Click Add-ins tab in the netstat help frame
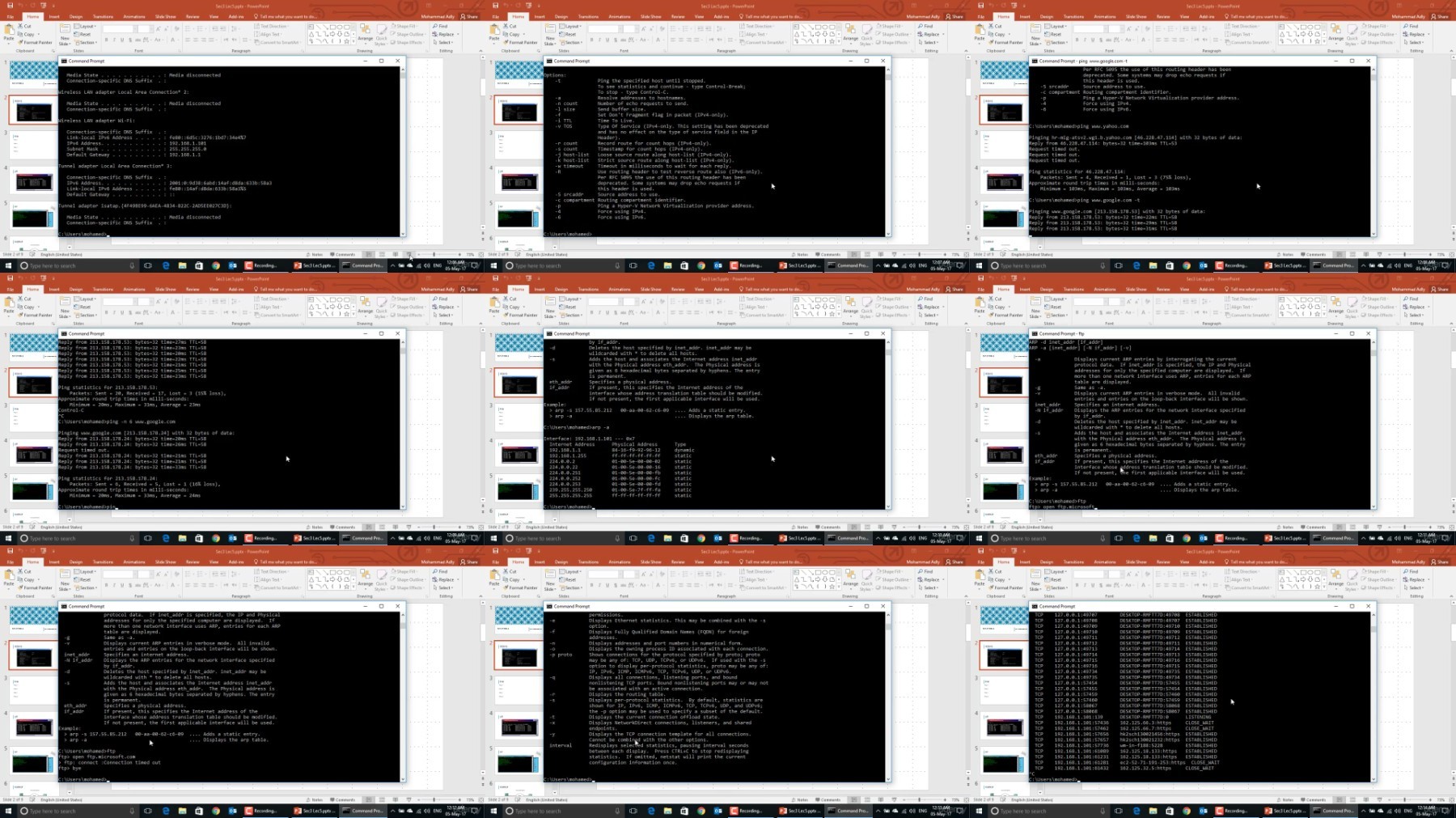This screenshot has width=1456, height=818. pyautogui.click(x=722, y=562)
